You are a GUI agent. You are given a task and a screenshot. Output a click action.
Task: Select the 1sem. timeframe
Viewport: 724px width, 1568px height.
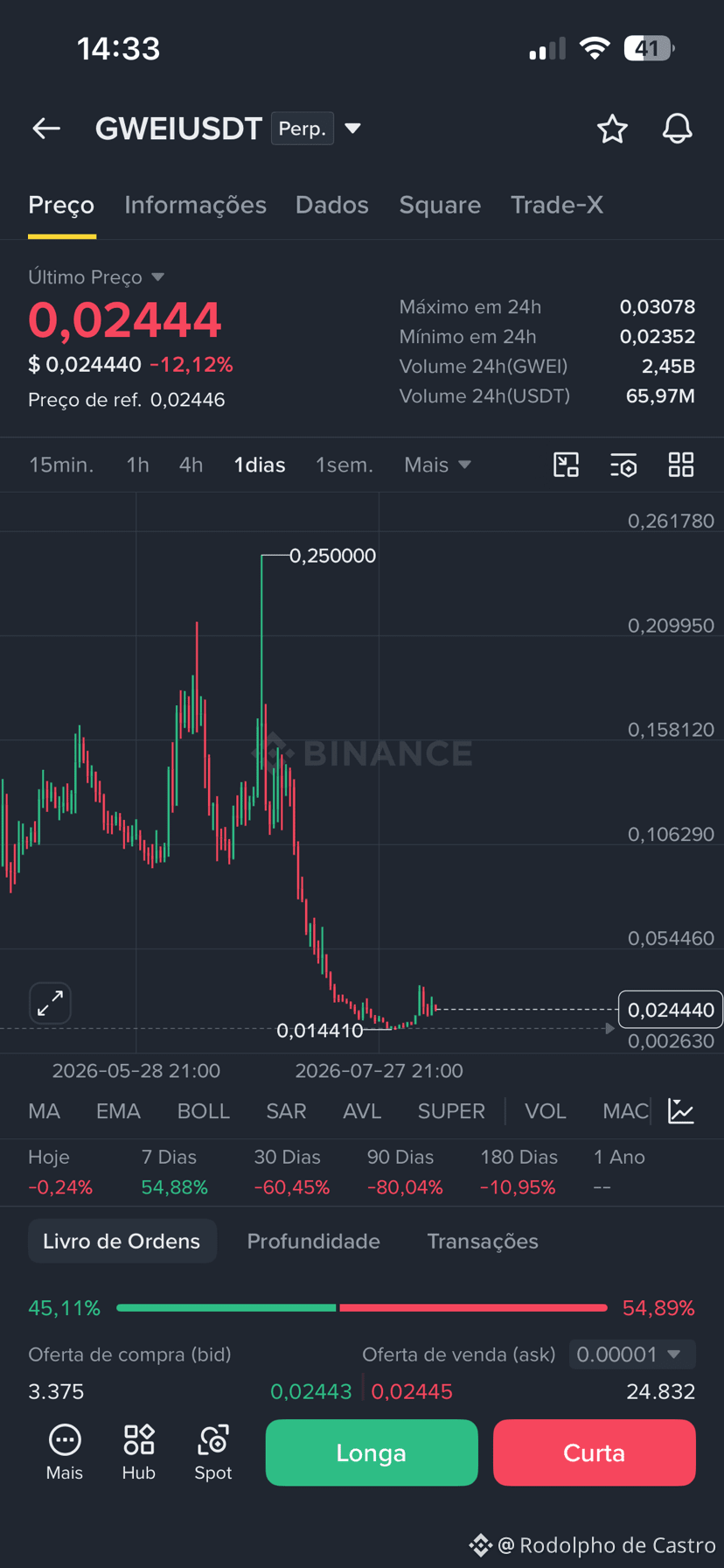(x=345, y=465)
